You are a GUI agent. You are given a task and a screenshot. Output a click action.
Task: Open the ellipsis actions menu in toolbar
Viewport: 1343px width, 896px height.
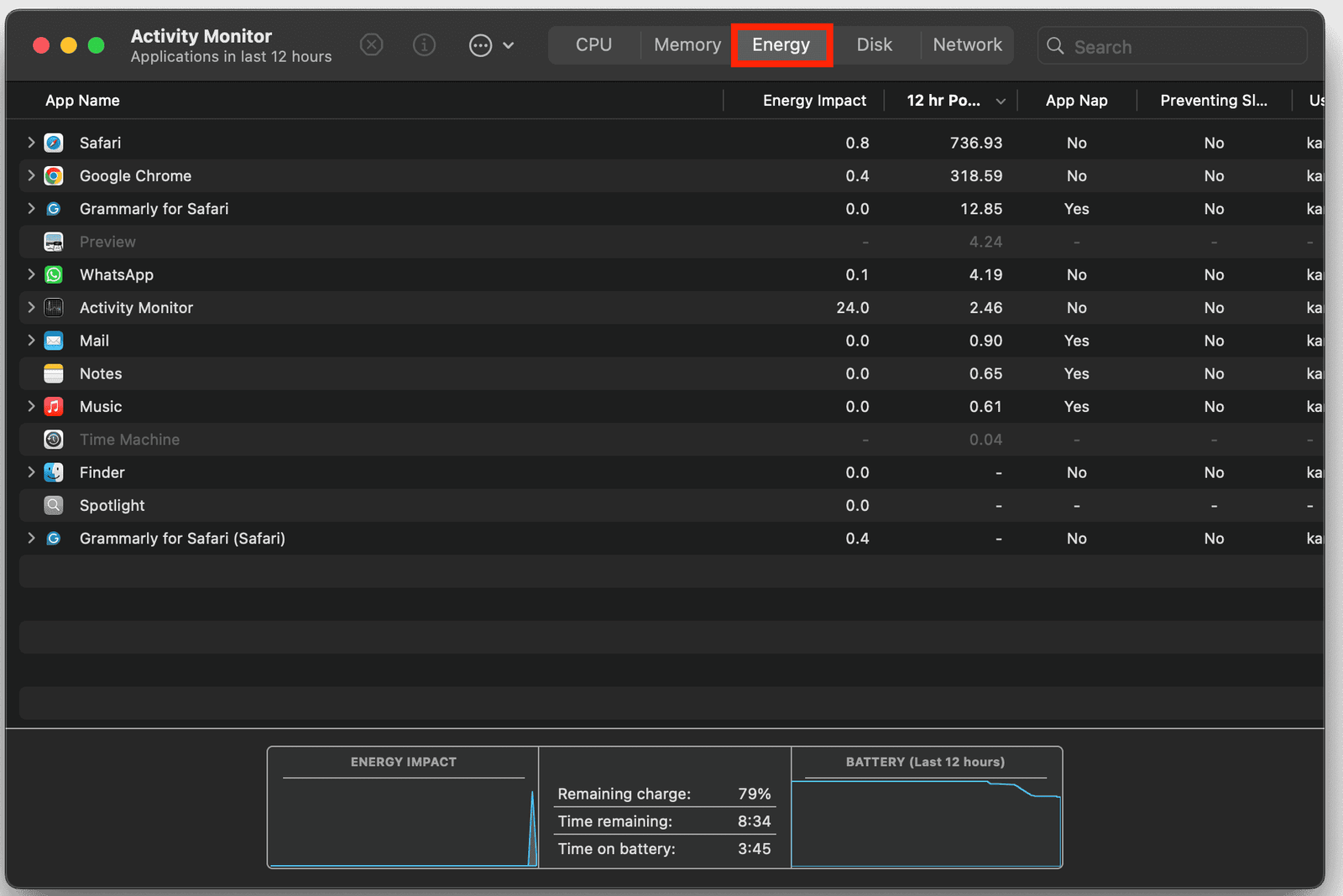(x=491, y=45)
